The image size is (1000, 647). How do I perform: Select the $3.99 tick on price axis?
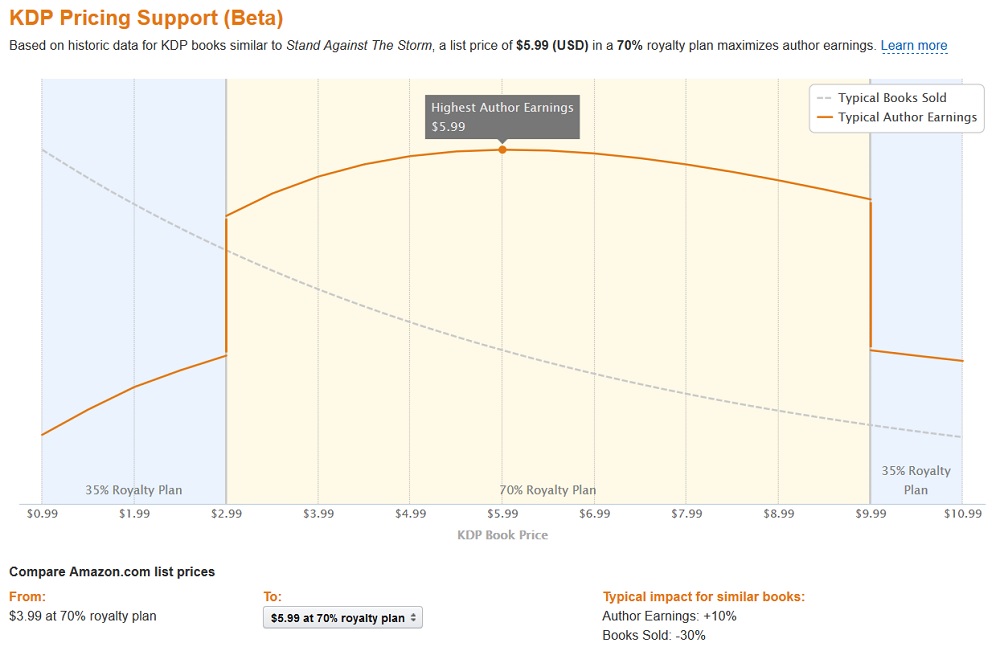[x=318, y=514]
